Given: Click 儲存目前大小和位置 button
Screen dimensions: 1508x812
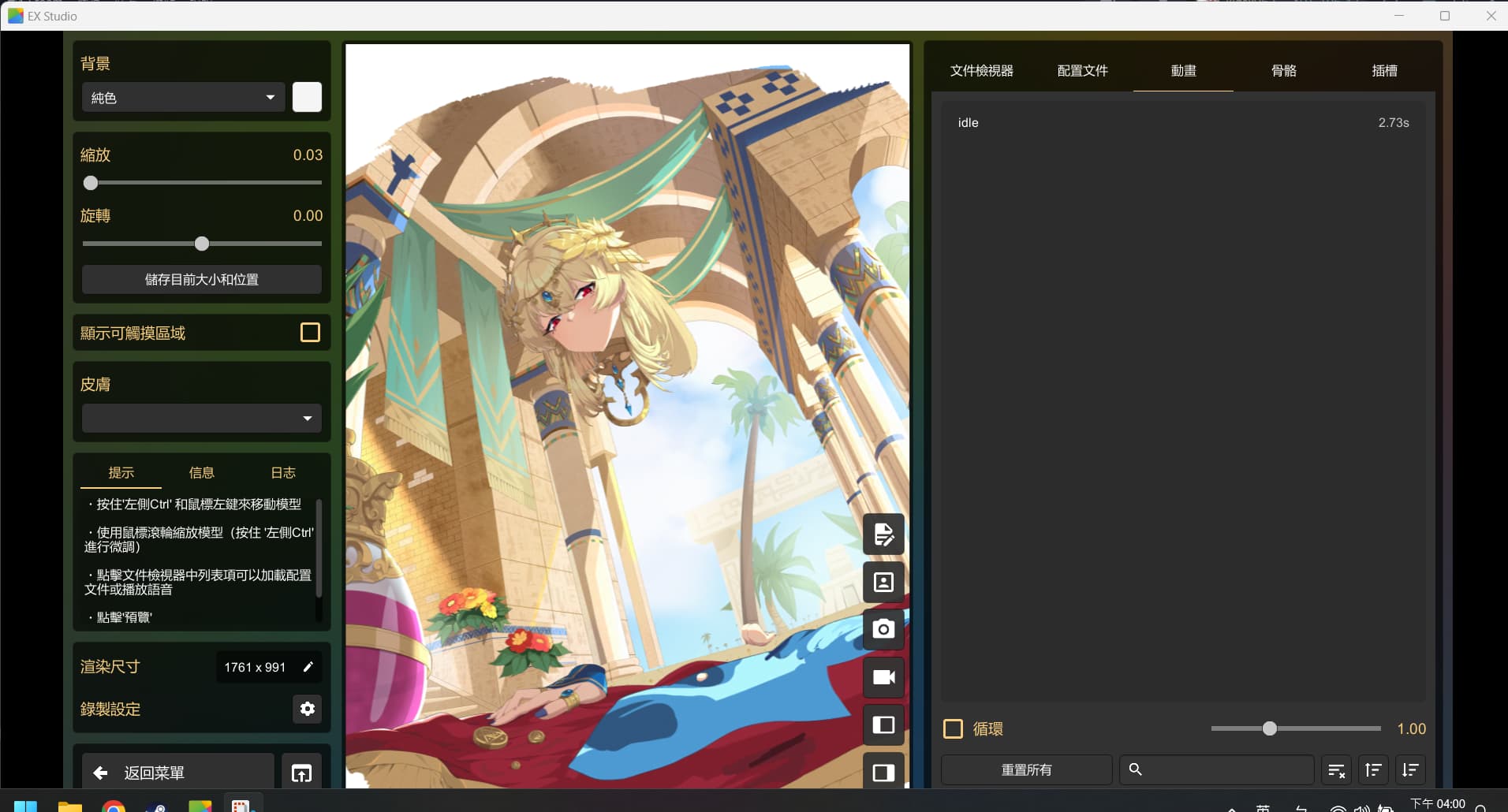Looking at the screenshot, I should click(x=202, y=279).
